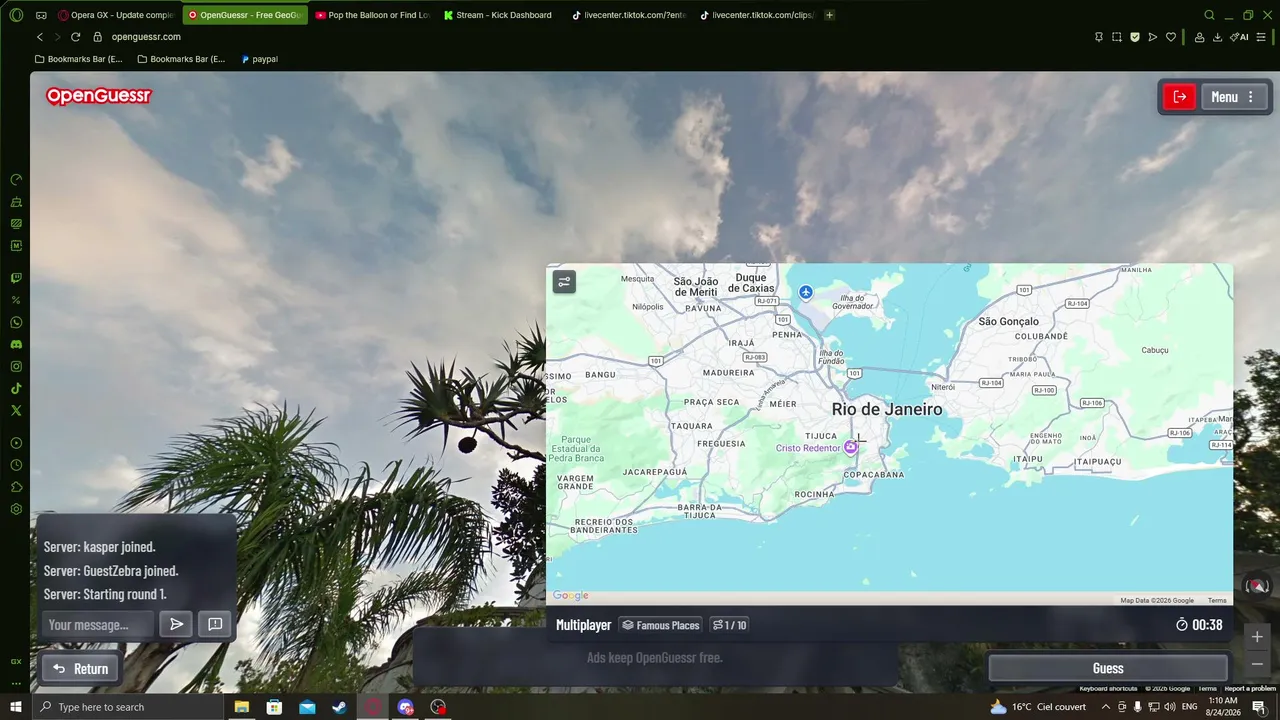Add page to bookmarks heart icon
The height and width of the screenshot is (720, 1280).
1171,37
